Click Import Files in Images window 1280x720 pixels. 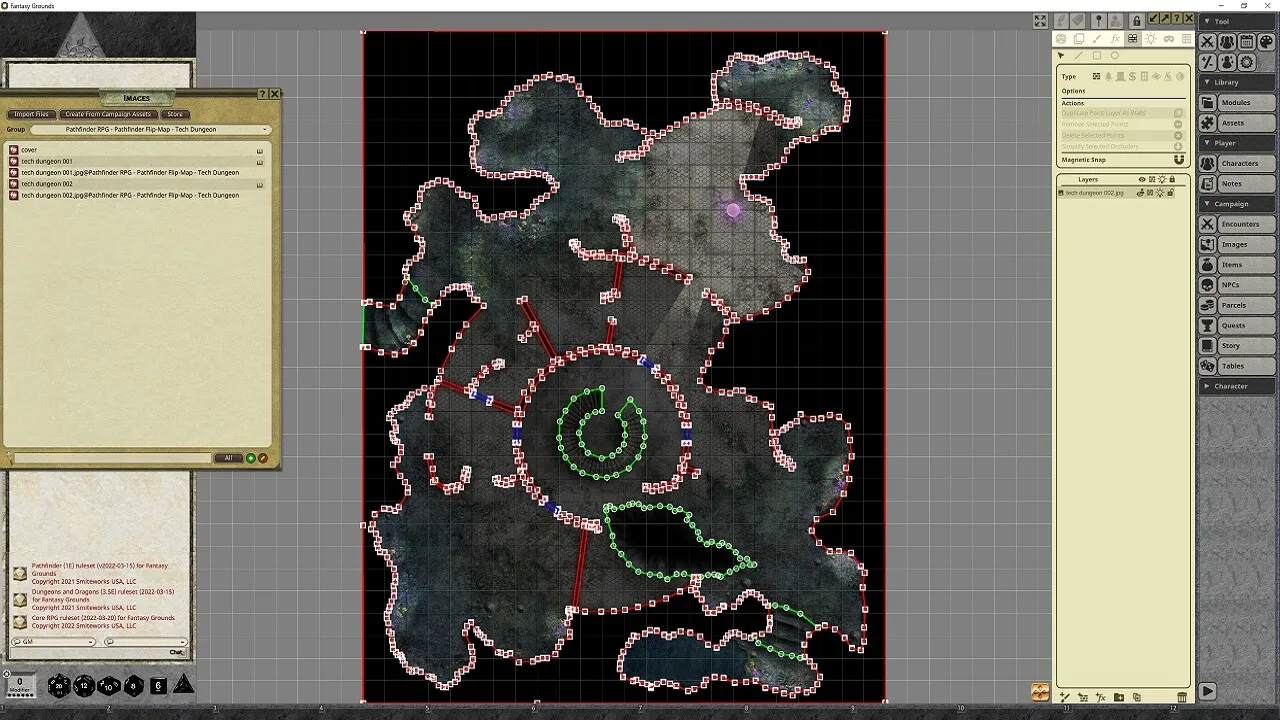31,114
